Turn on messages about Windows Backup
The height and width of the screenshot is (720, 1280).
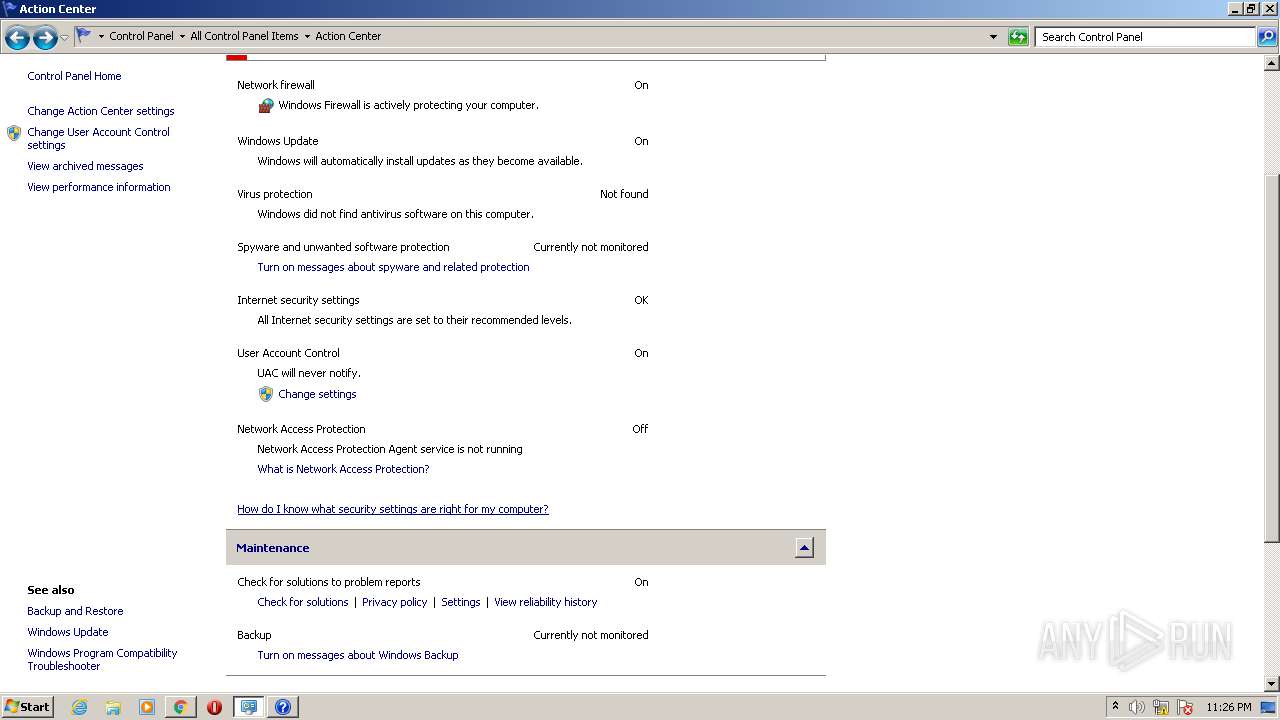click(x=358, y=655)
